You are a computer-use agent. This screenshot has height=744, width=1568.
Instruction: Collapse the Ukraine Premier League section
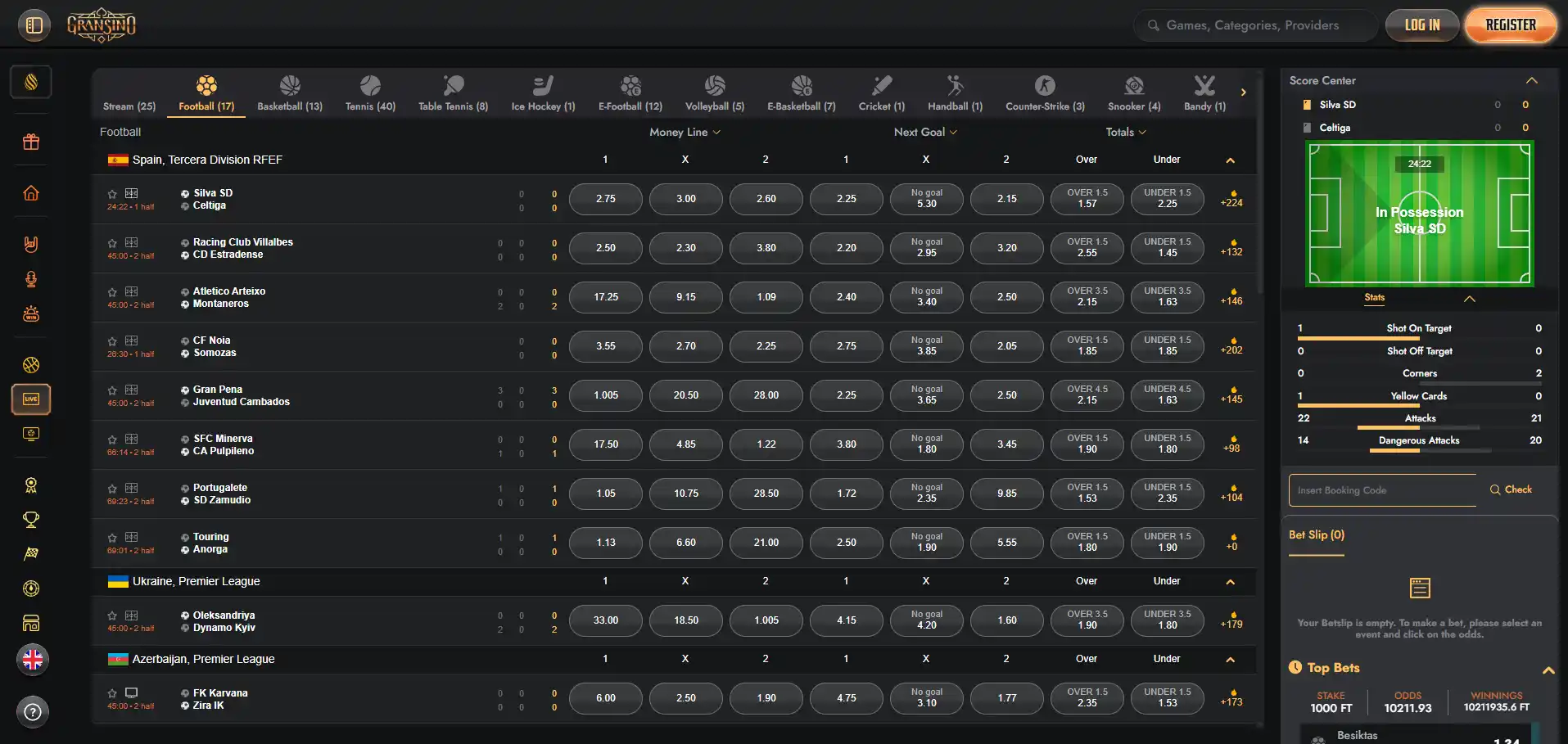[x=1230, y=582]
